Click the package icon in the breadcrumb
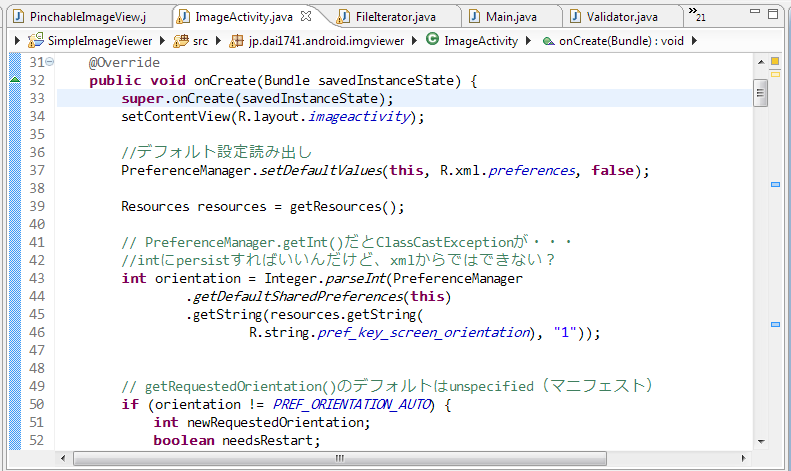This screenshot has height=471, width=791. click(236, 41)
